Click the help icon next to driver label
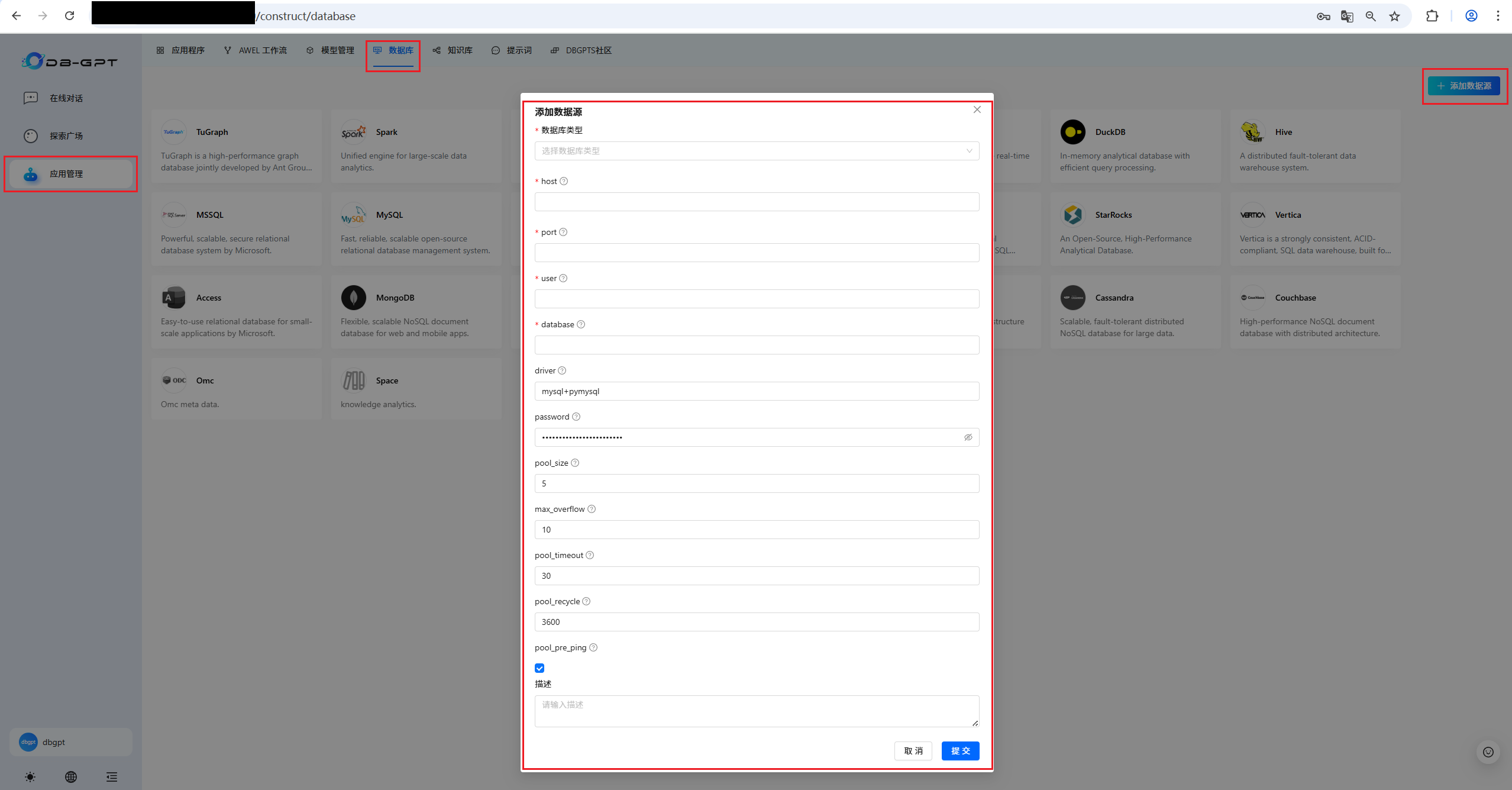This screenshot has width=1512, height=790. tap(562, 370)
